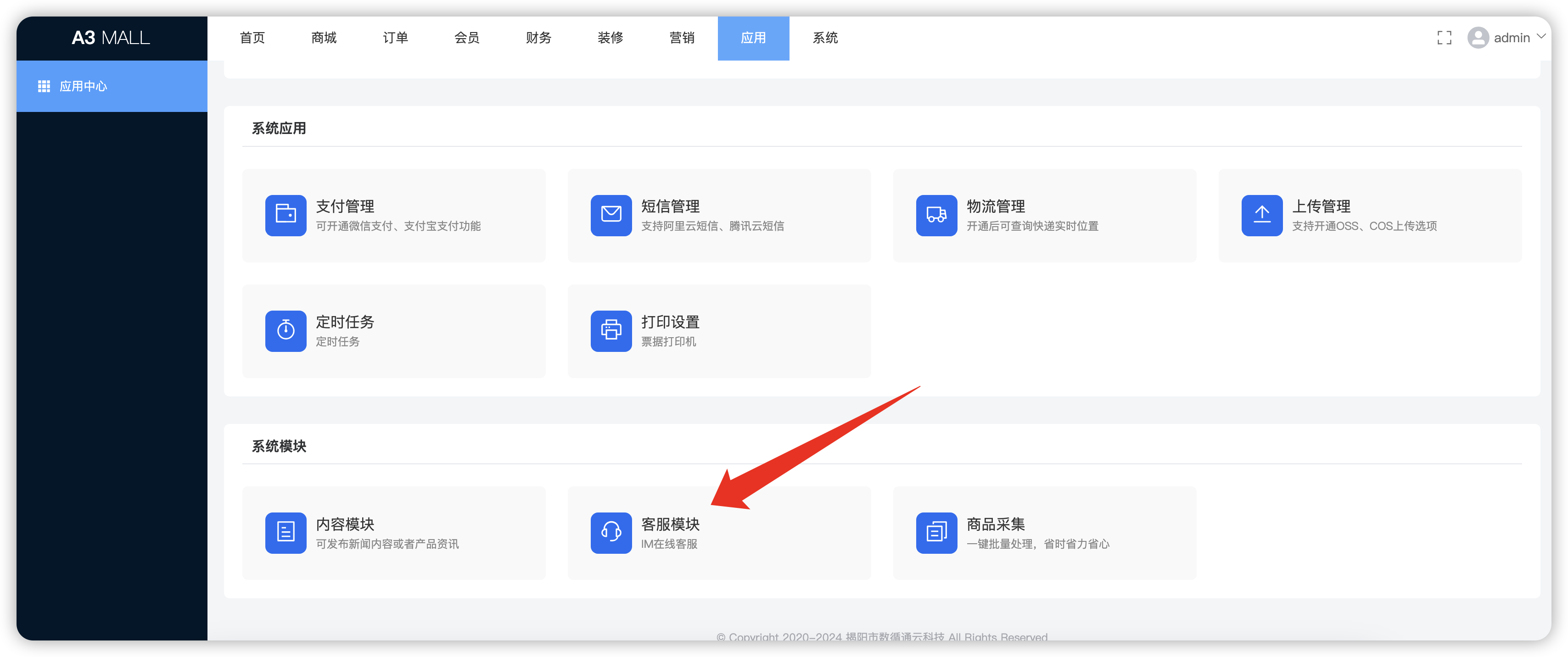Open the 短信管理 title link
Screen dimensions: 1568x657
coord(670,206)
